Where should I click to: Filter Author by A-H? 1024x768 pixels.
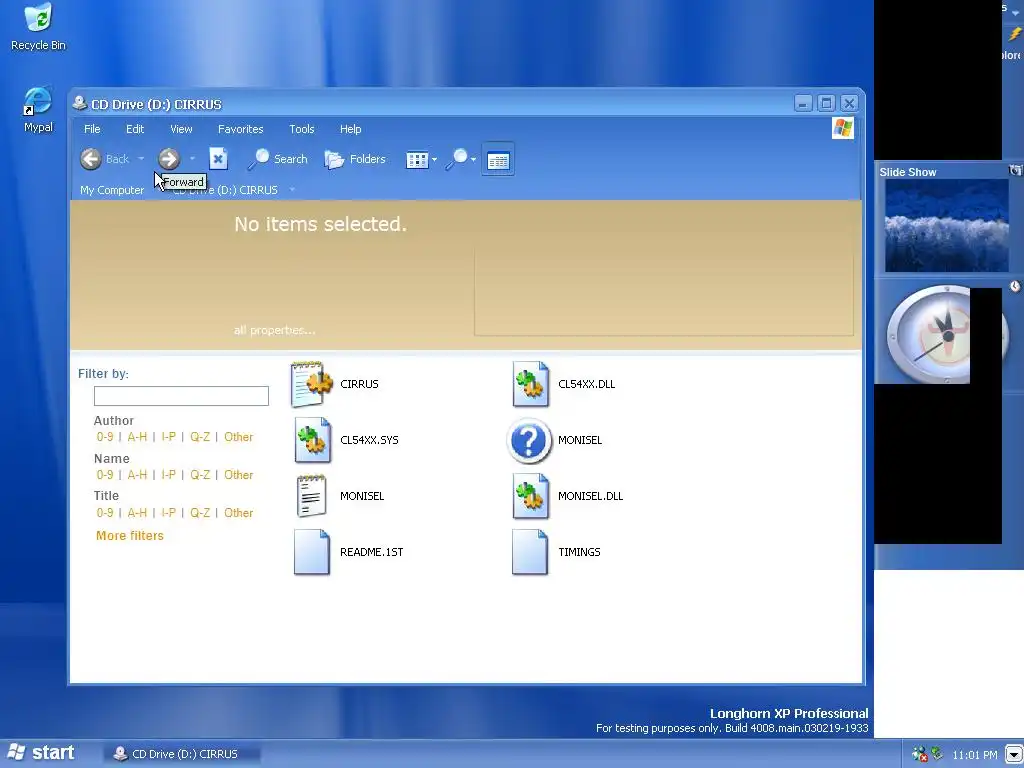pyautogui.click(x=137, y=437)
